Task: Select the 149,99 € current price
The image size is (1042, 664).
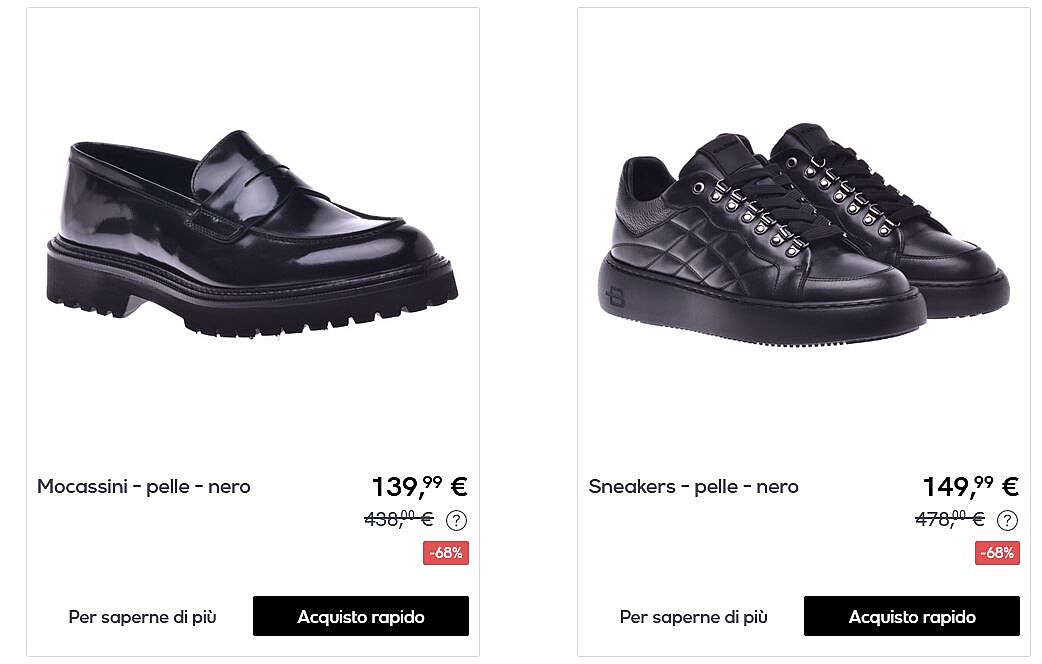Action: pos(970,487)
